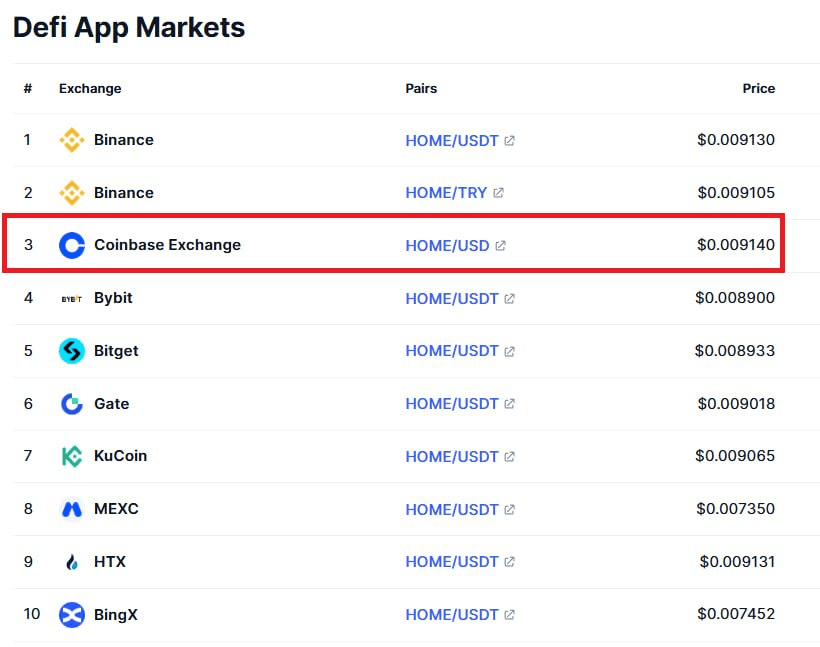The image size is (820, 647).
Task: Click external-link icon in the Gate row
Action: click(x=509, y=404)
